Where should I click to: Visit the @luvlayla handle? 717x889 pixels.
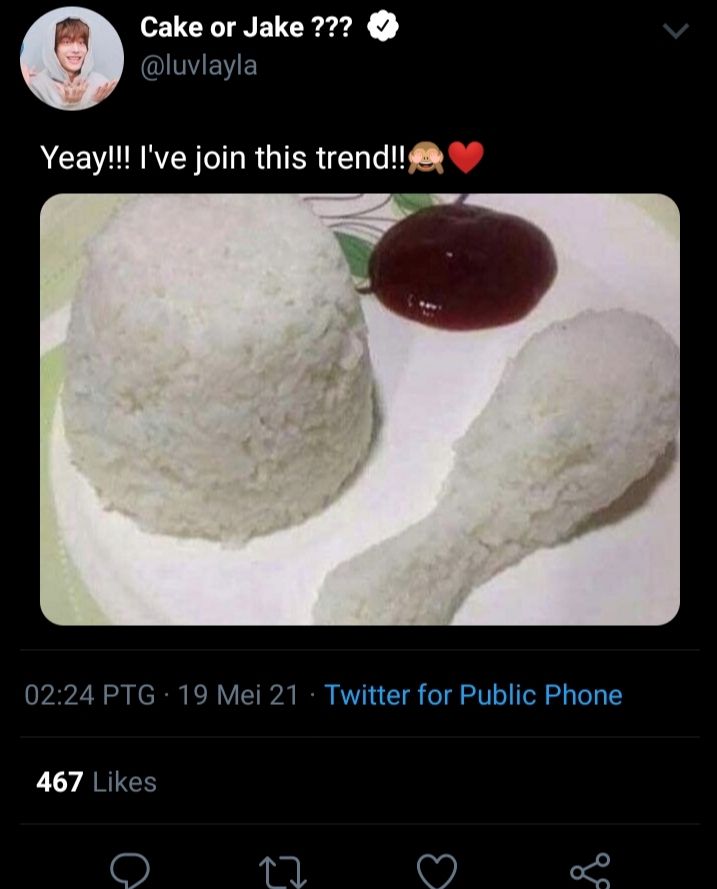click(198, 66)
